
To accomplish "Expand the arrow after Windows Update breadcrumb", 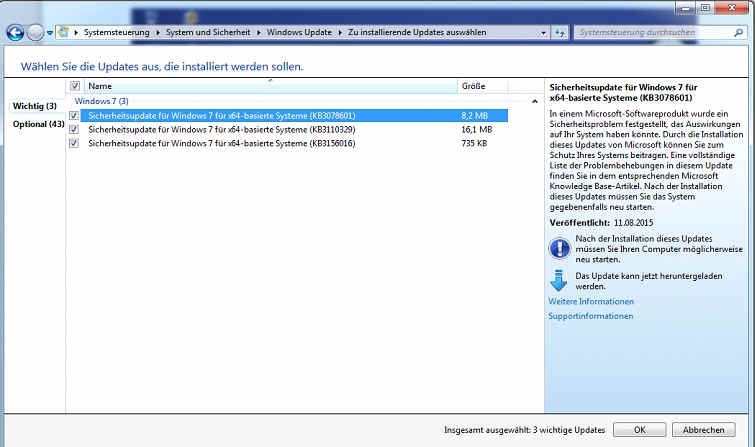I will (340, 33).
